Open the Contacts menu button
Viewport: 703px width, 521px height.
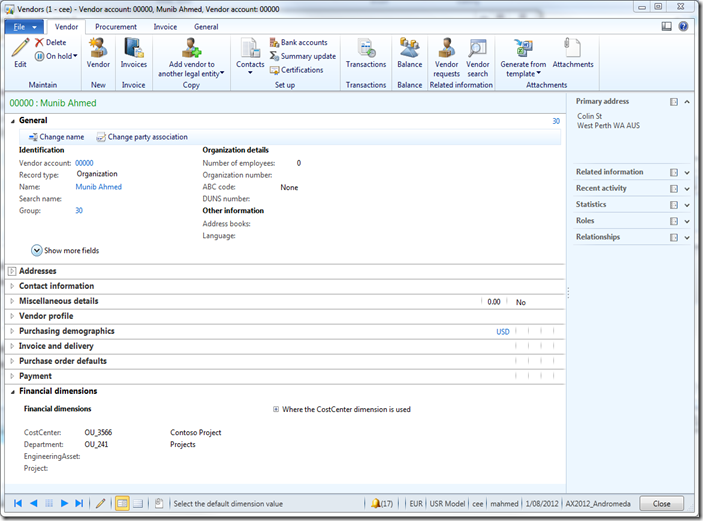tap(250, 56)
